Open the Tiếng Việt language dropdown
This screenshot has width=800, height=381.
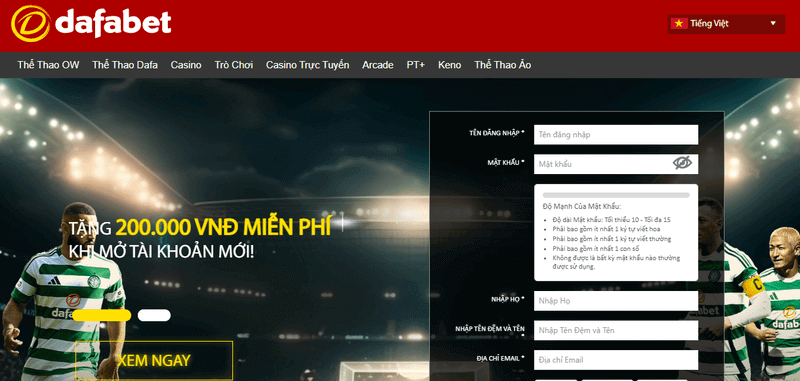coord(726,23)
